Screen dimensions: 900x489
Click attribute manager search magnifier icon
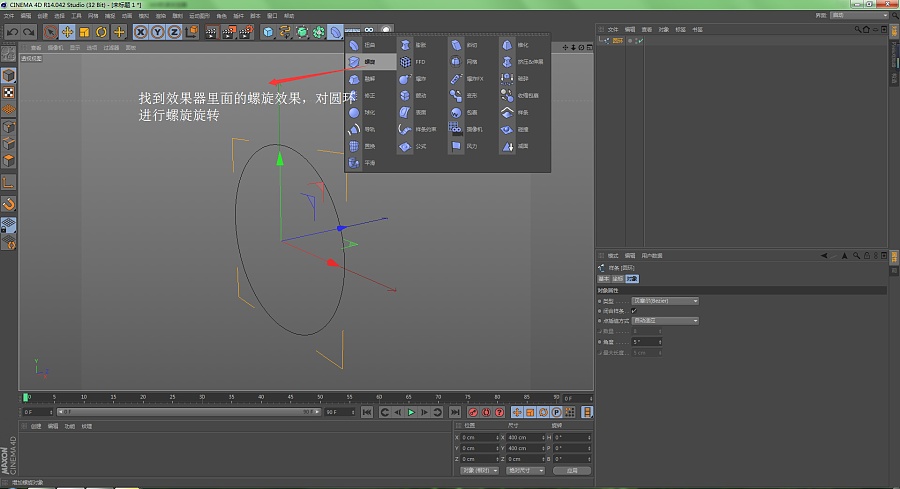(856, 256)
